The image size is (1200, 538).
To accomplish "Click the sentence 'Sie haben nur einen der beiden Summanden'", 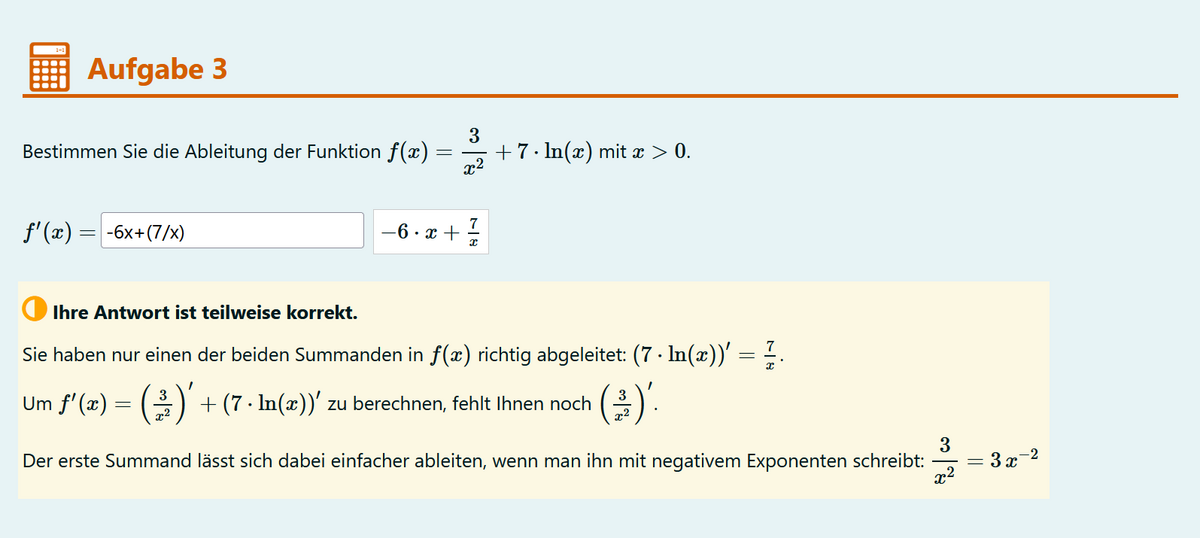I will 216,354.
